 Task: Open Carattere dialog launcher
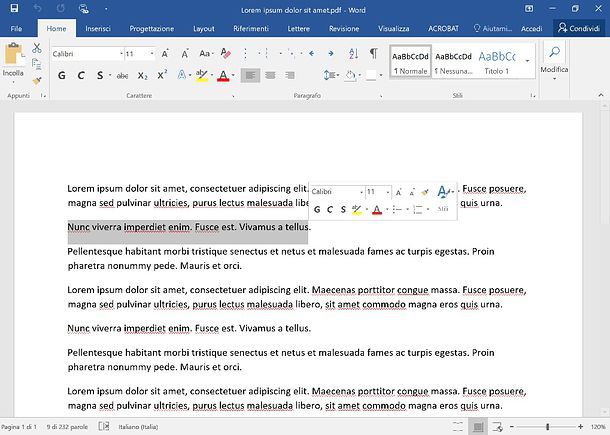coord(233,96)
